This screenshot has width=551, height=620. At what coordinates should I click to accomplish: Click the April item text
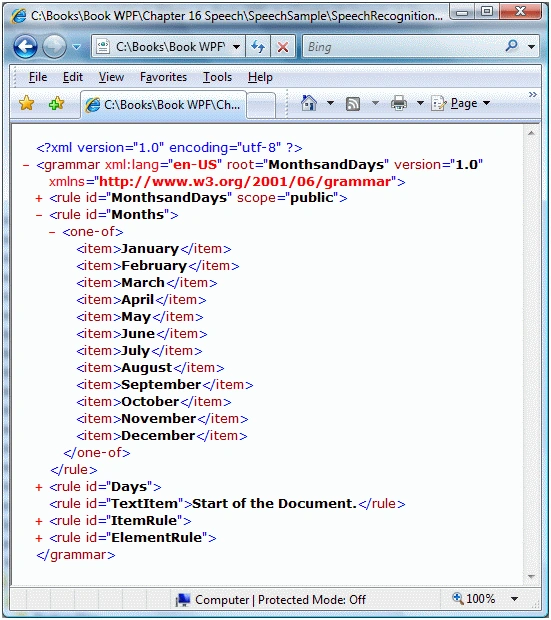tap(138, 300)
